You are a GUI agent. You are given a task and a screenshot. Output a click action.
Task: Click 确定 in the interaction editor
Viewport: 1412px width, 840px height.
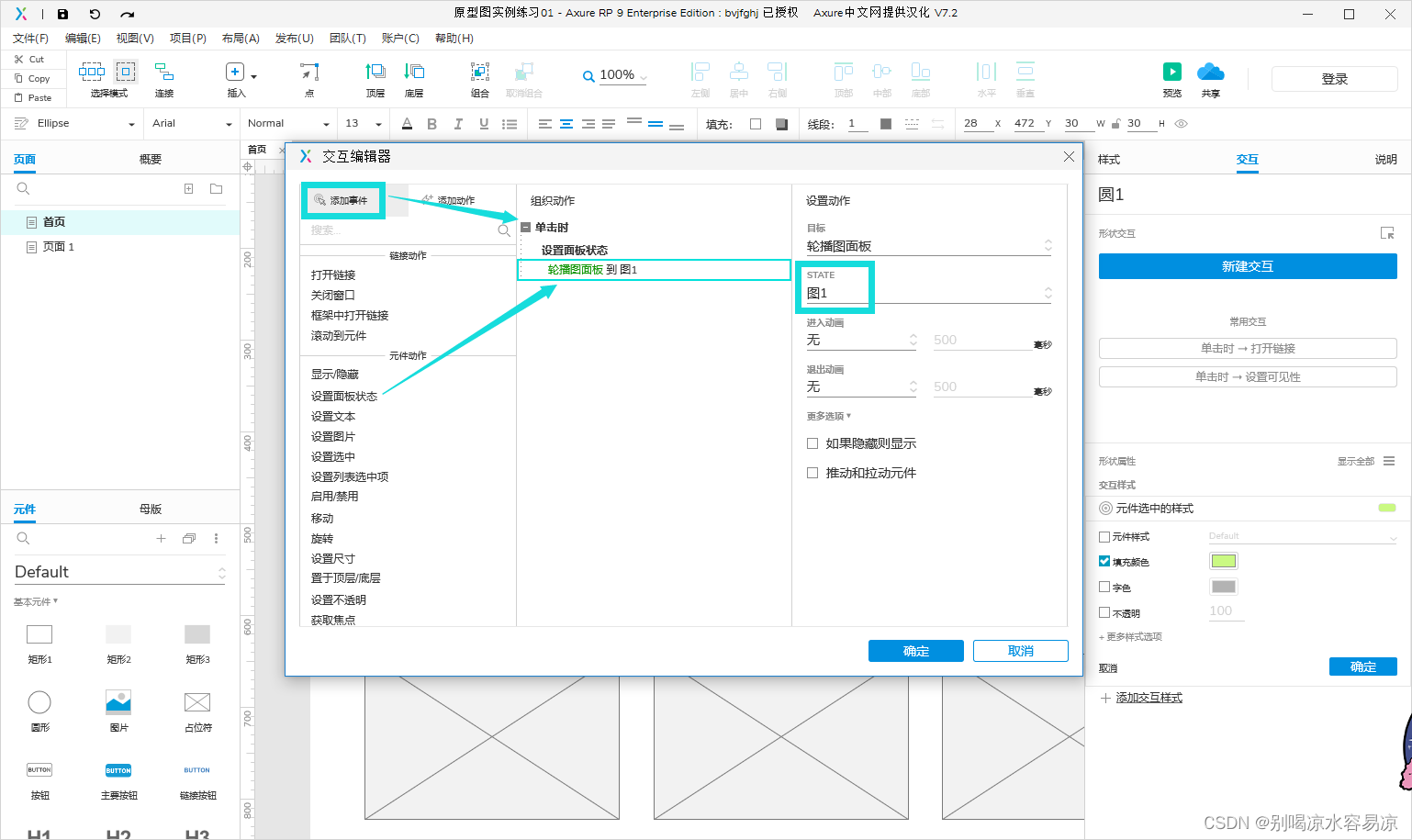click(916, 651)
